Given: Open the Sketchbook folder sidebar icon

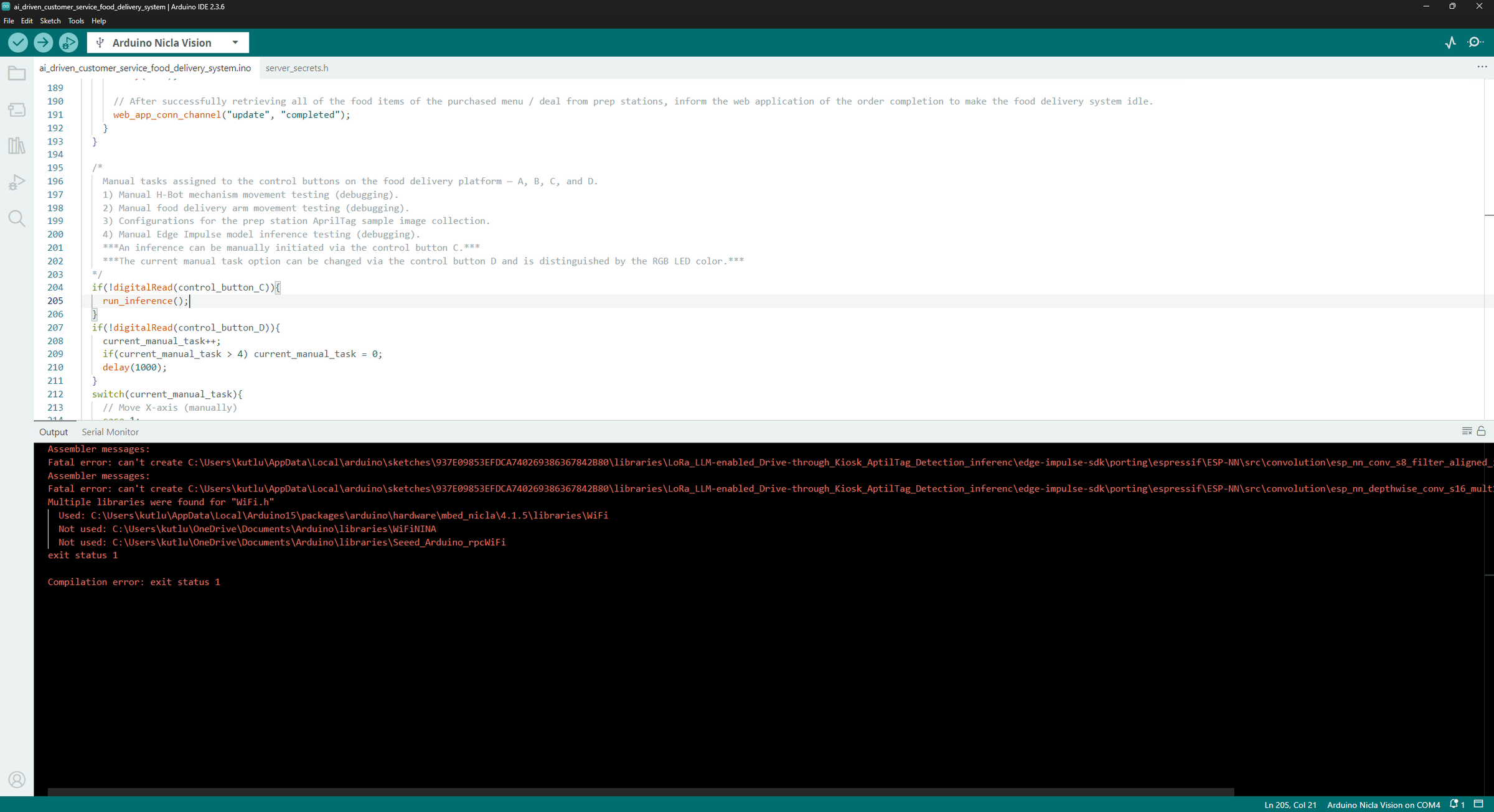Looking at the screenshot, I should (17, 73).
